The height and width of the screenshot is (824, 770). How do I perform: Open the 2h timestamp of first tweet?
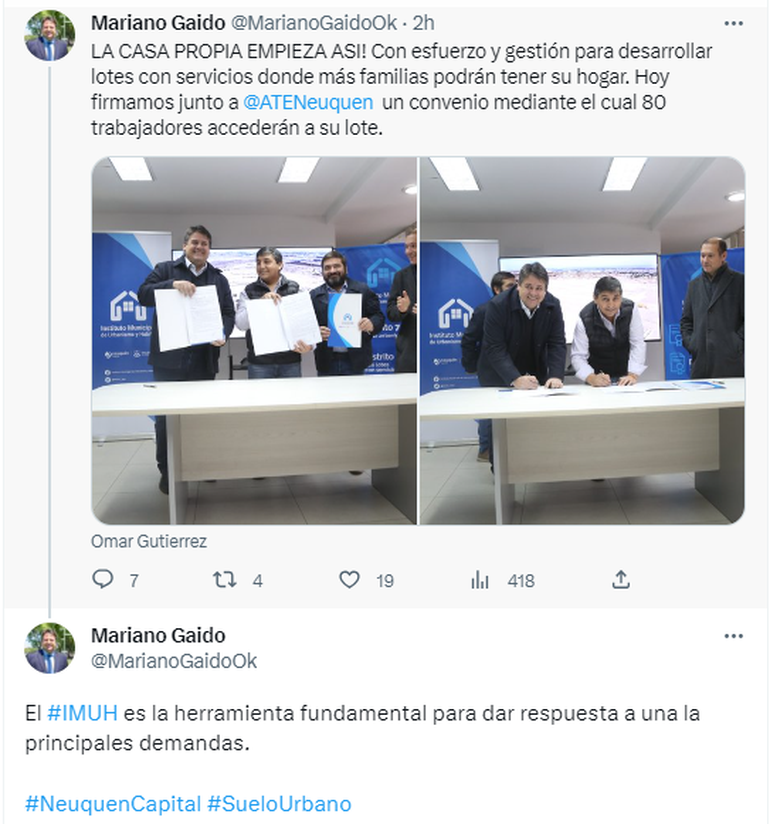click(423, 23)
